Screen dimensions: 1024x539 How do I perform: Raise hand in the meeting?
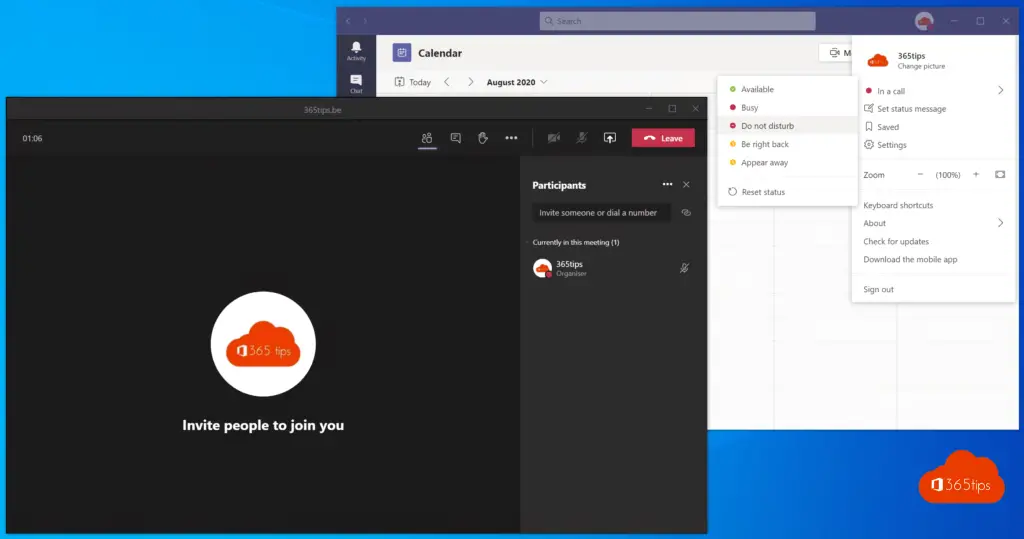point(483,138)
